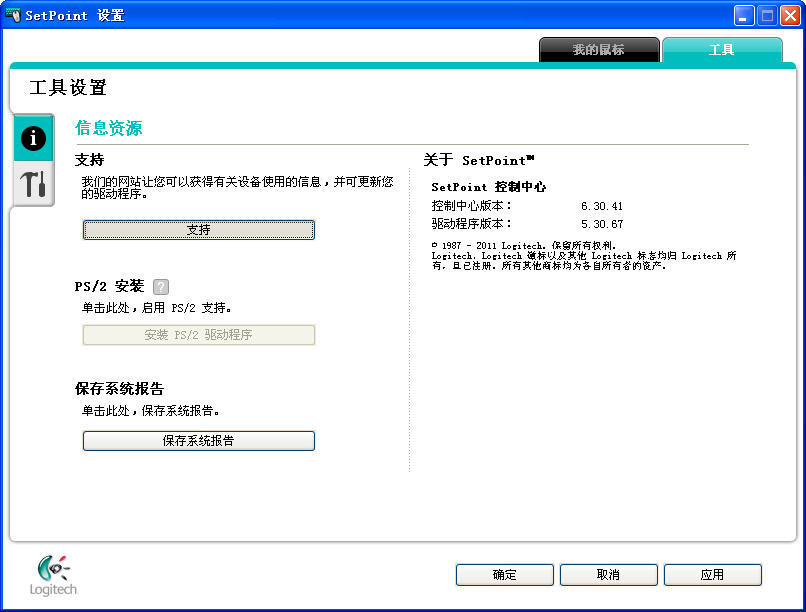Click the 取消 button

click(608, 574)
